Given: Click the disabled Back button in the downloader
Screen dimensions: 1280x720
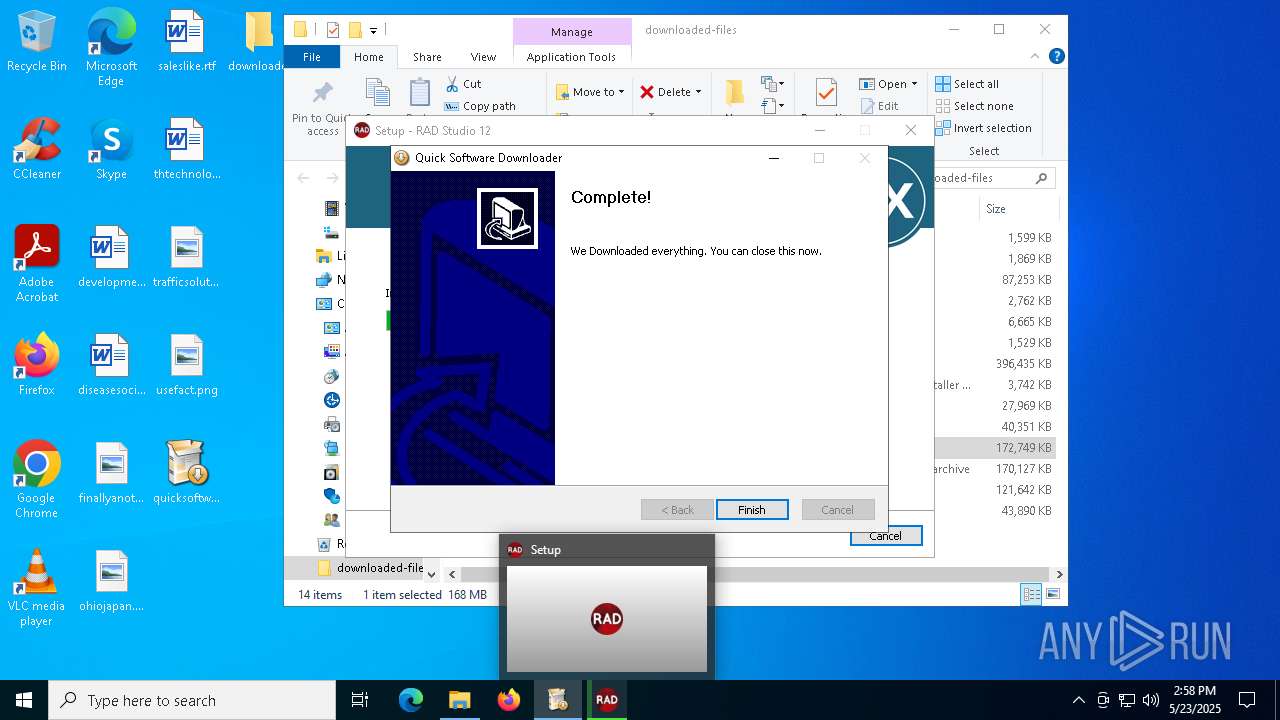Looking at the screenshot, I should (x=677, y=510).
